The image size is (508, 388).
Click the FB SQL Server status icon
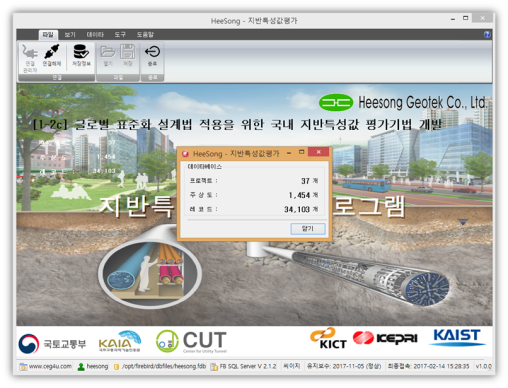(x=214, y=367)
